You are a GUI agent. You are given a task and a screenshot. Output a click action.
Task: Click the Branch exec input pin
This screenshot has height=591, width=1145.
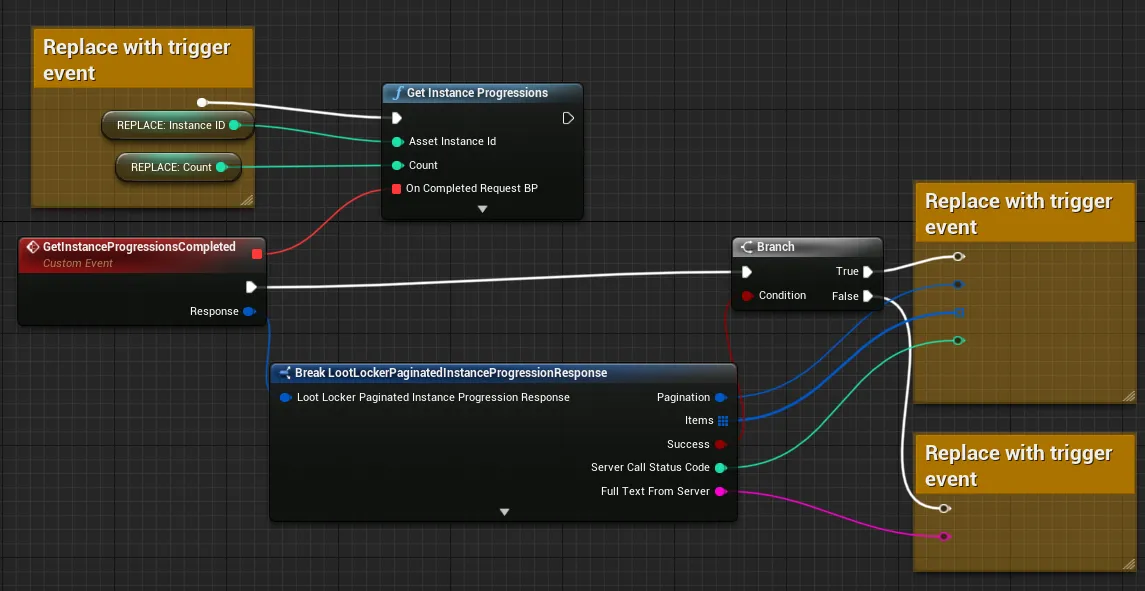click(x=746, y=272)
